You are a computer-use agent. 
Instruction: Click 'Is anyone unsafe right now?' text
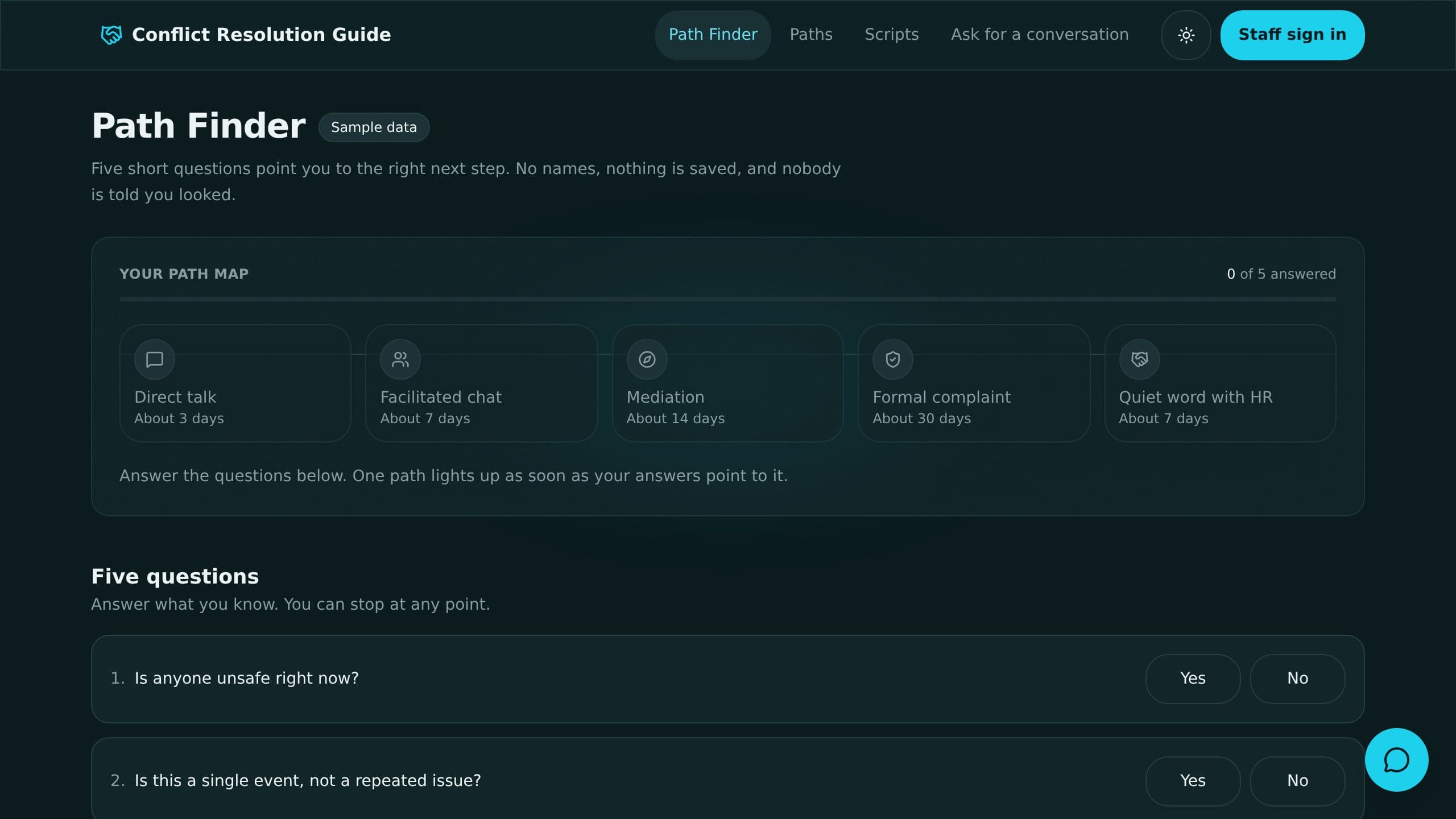[246, 679]
